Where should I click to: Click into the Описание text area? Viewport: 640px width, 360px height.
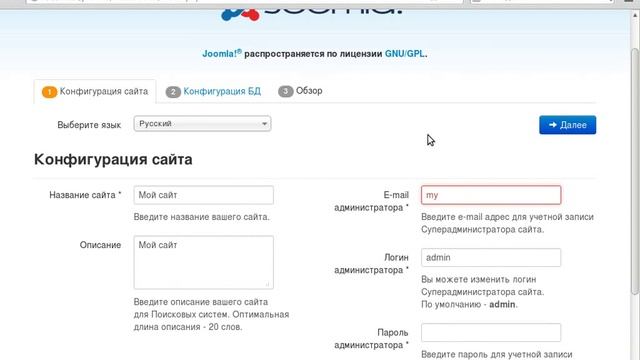[204, 262]
